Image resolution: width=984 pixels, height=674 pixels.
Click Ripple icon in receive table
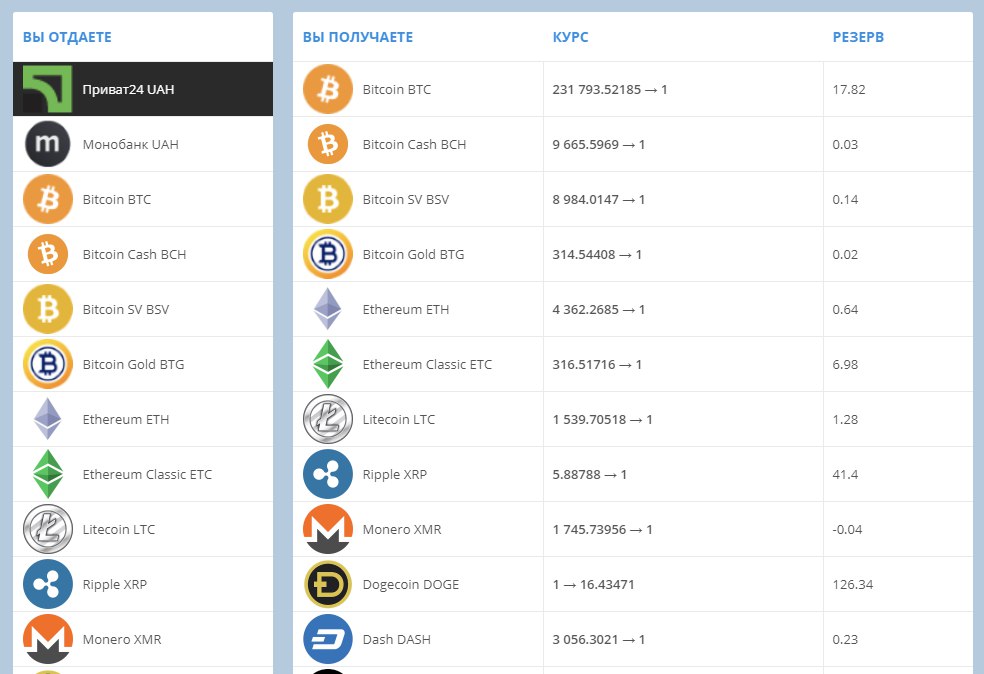pos(328,474)
